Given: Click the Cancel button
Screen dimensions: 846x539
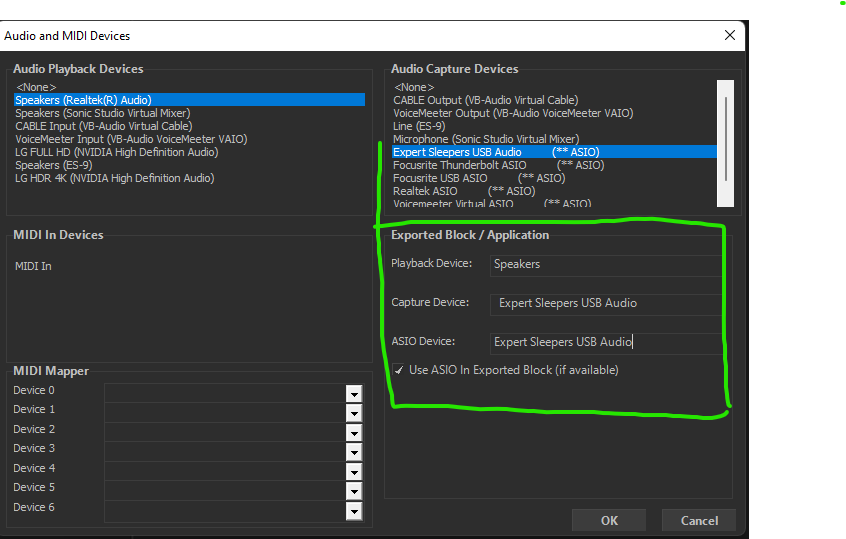Looking at the screenshot, I should coord(699,521).
